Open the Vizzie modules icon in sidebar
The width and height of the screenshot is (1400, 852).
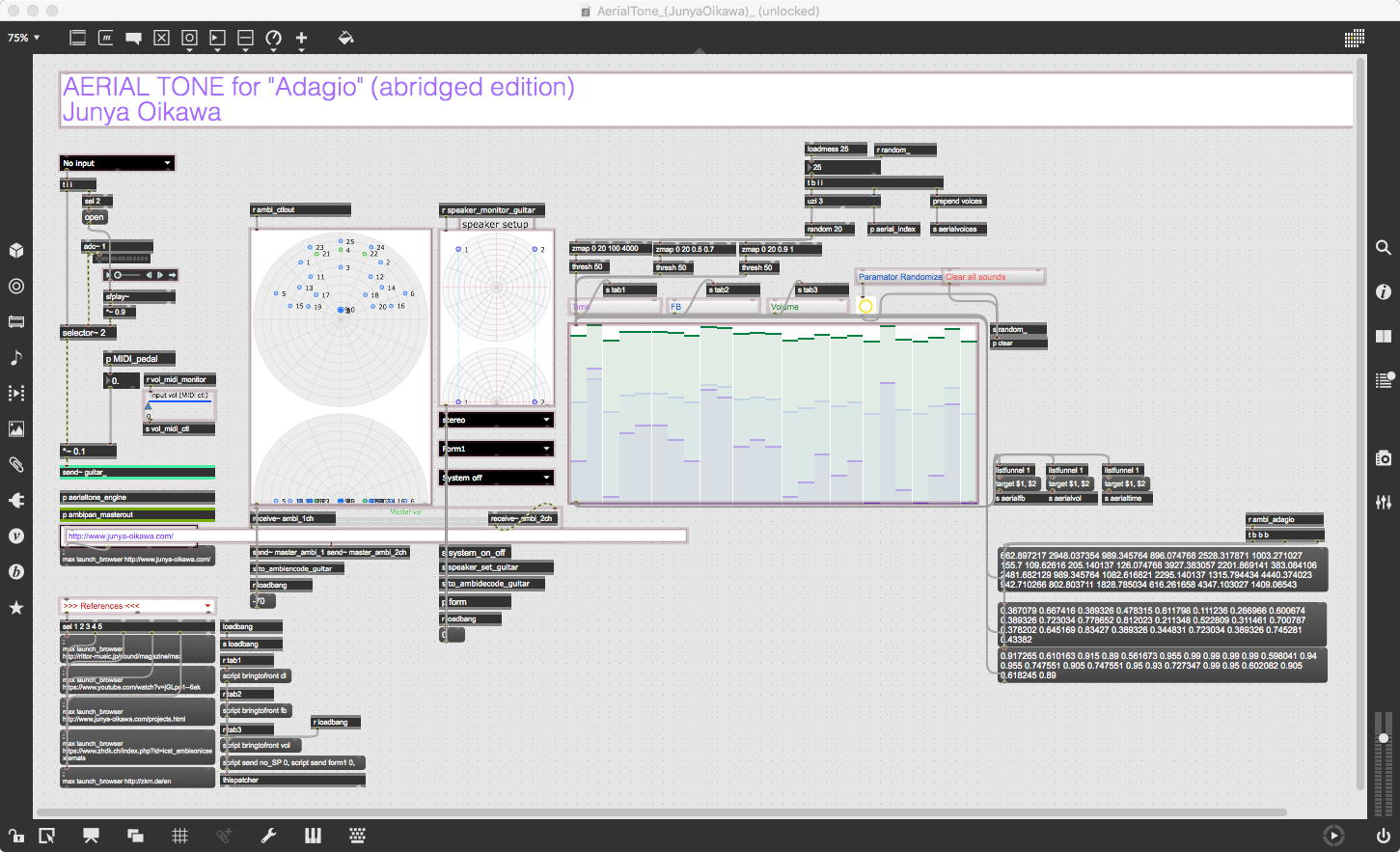[16, 536]
